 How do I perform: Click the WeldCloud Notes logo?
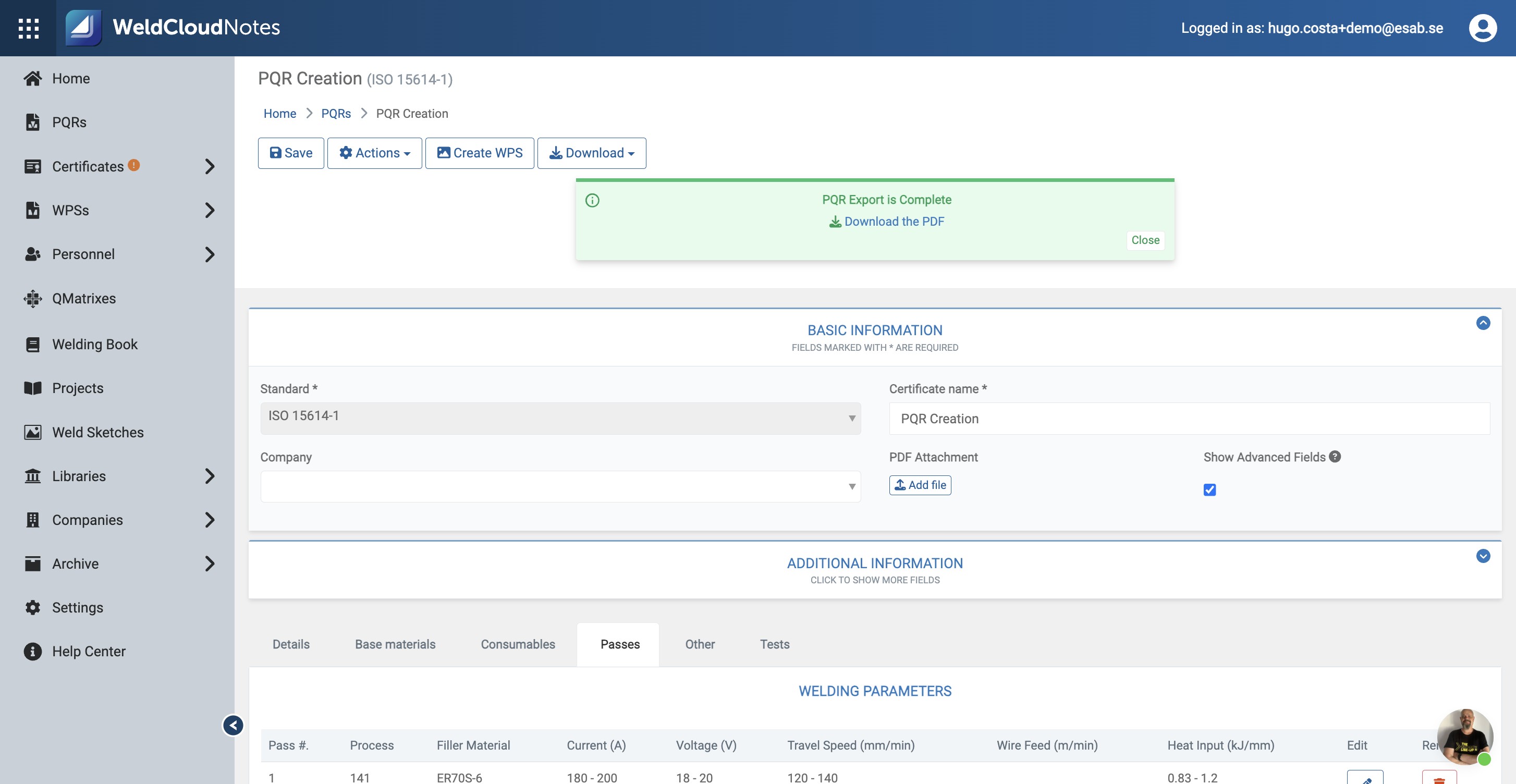pyautogui.click(x=173, y=28)
